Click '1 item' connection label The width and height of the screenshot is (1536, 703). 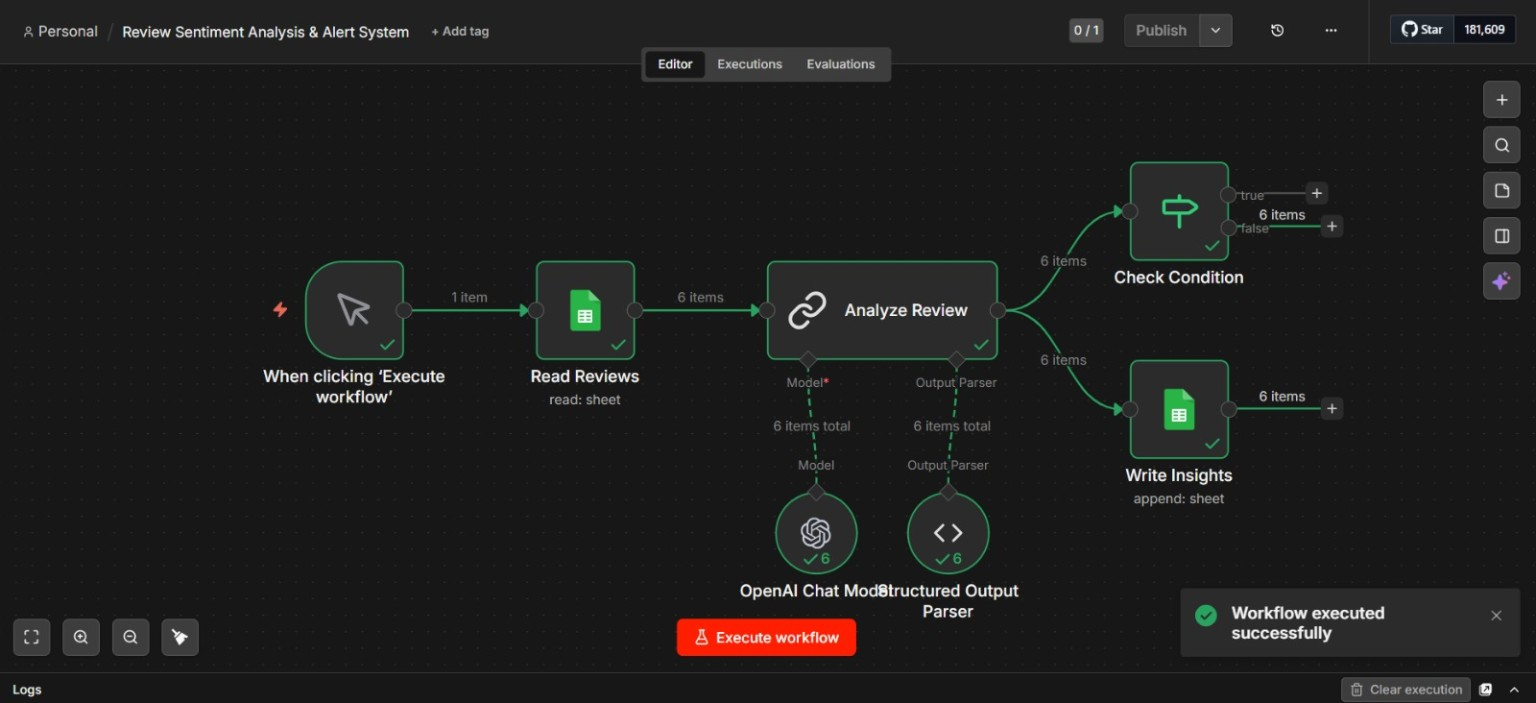(469, 297)
